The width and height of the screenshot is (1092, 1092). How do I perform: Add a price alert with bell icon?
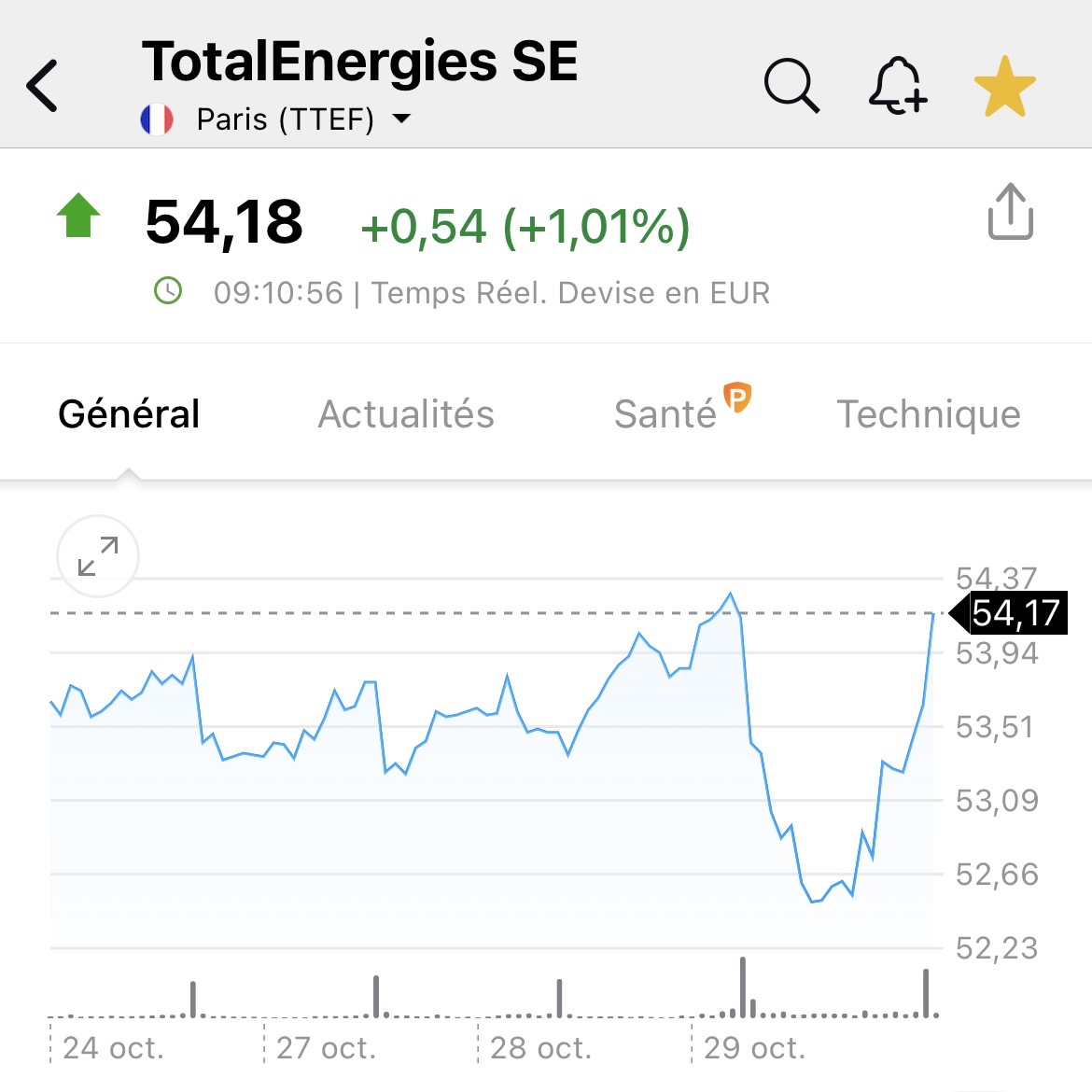pyautogui.click(x=897, y=86)
